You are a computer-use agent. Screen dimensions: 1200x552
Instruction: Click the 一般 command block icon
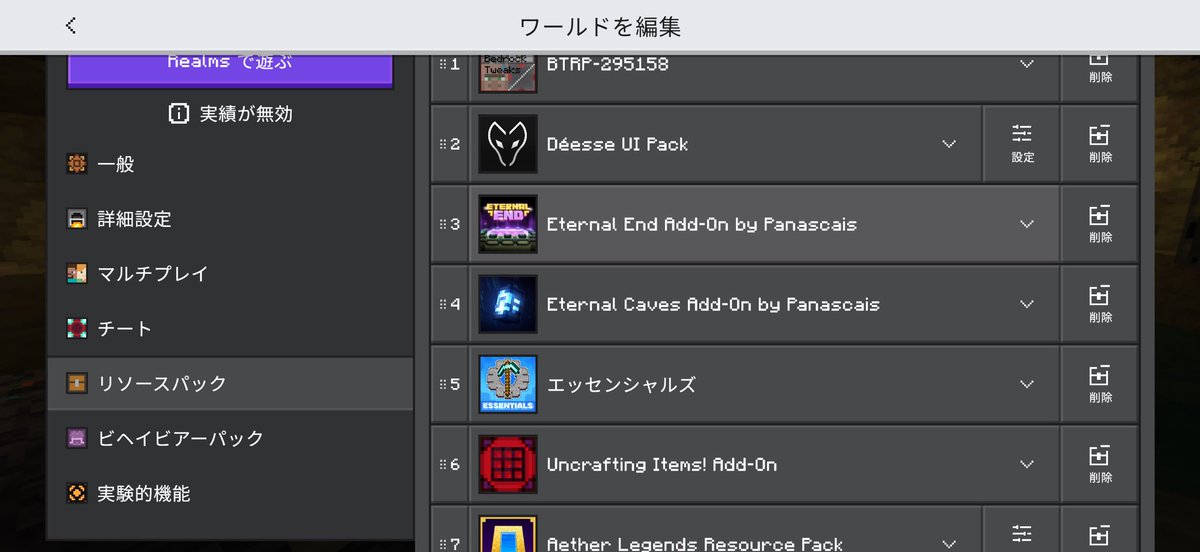pos(77,164)
